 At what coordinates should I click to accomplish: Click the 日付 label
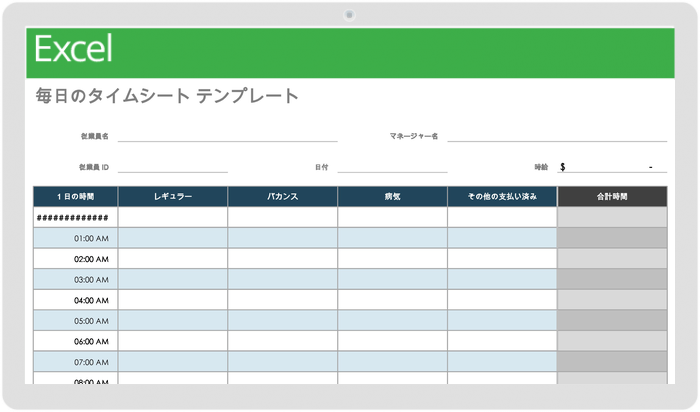(321, 167)
